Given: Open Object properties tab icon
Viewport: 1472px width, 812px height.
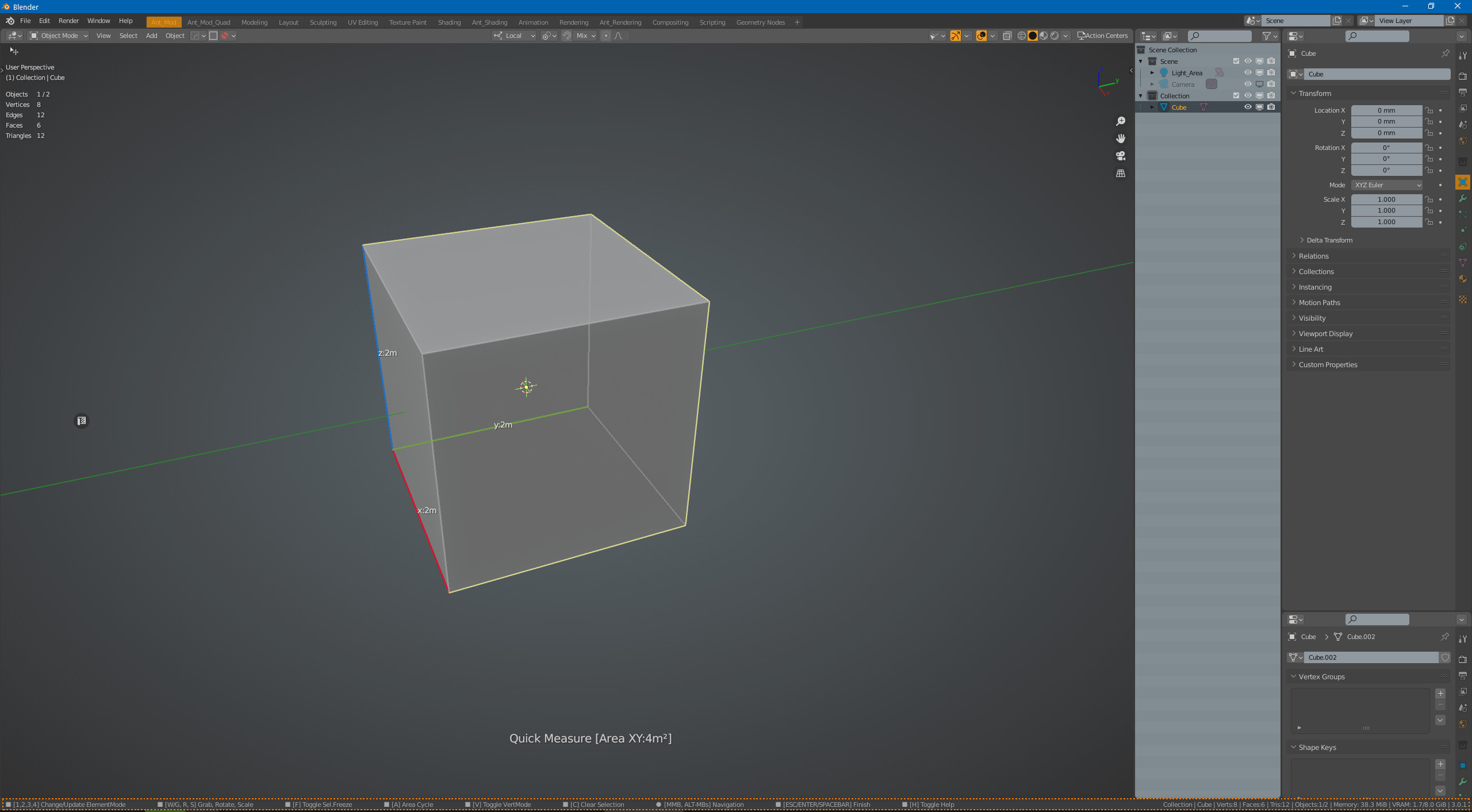Looking at the screenshot, I should pos(1463,182).
